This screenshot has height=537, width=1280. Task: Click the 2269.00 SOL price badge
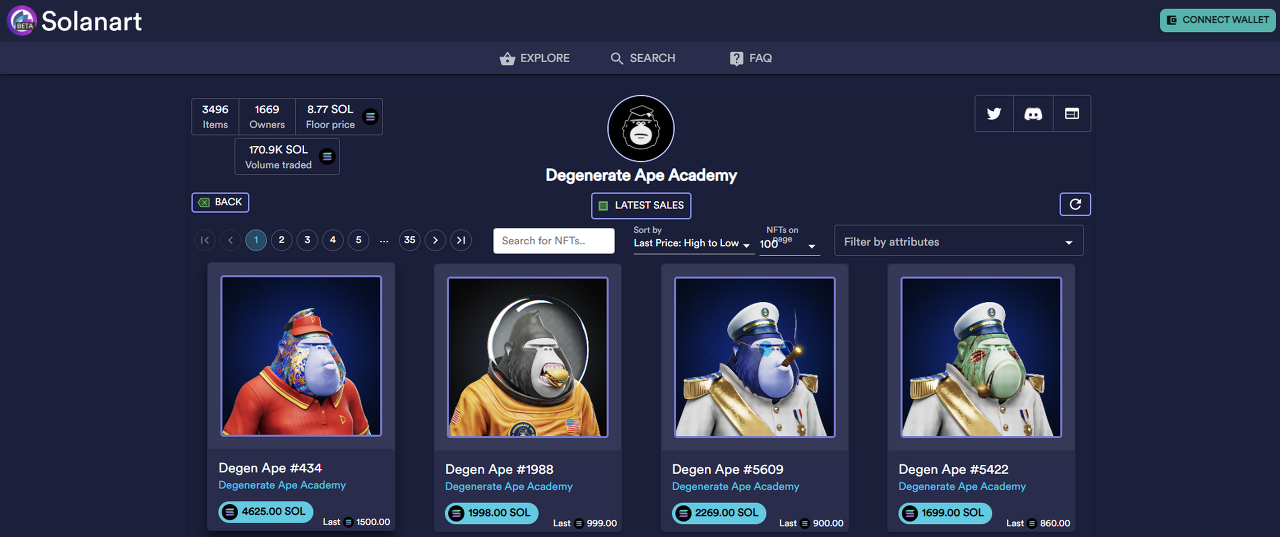[719, 513]
